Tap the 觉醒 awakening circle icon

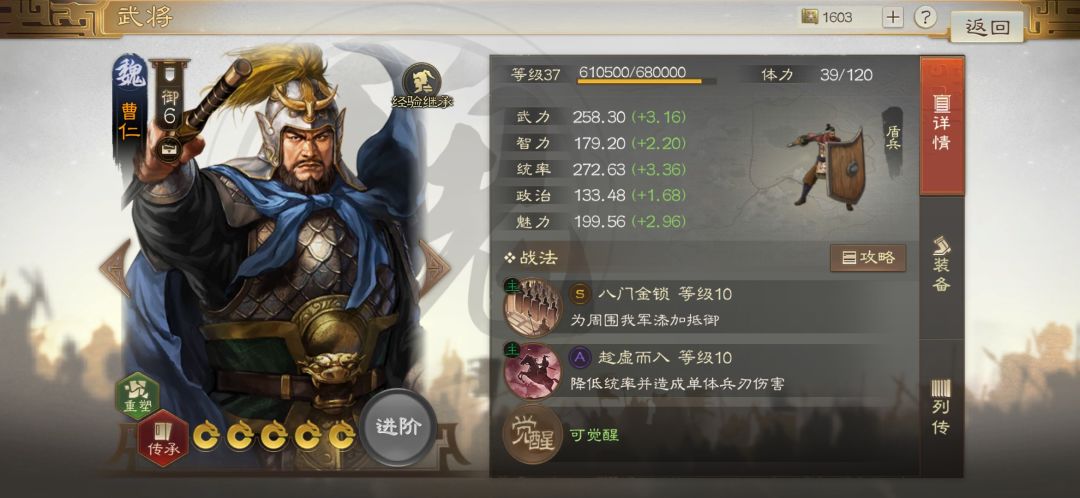[x=532, y=434]
